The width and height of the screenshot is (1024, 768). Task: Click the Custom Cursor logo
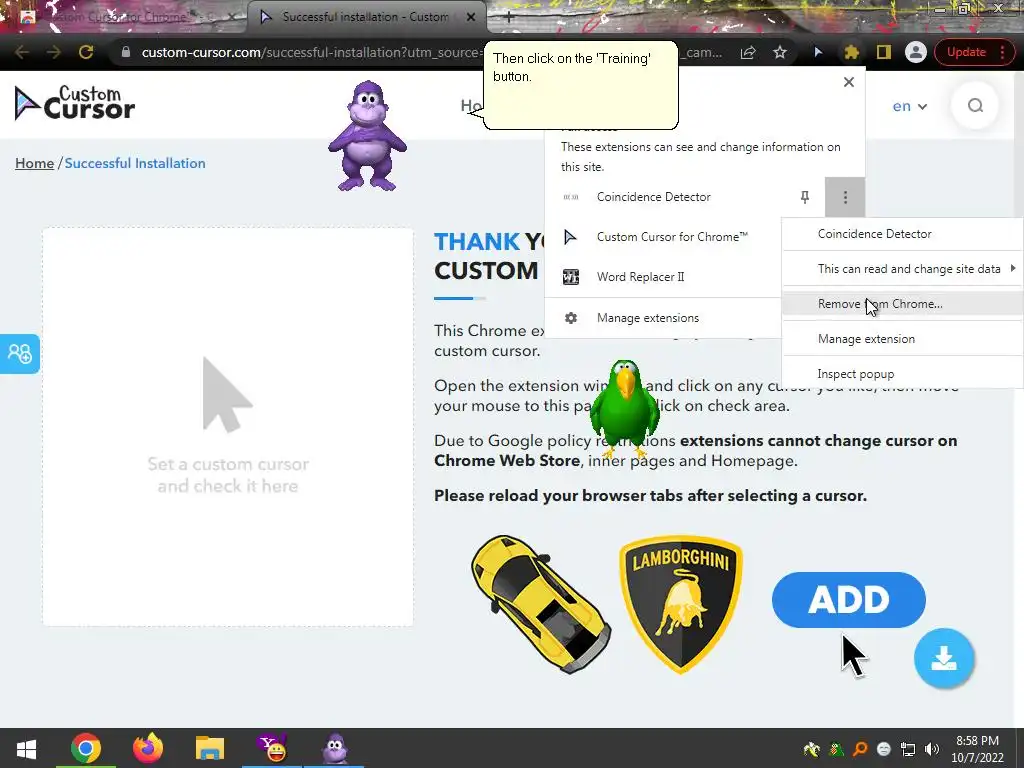(74, 104)
